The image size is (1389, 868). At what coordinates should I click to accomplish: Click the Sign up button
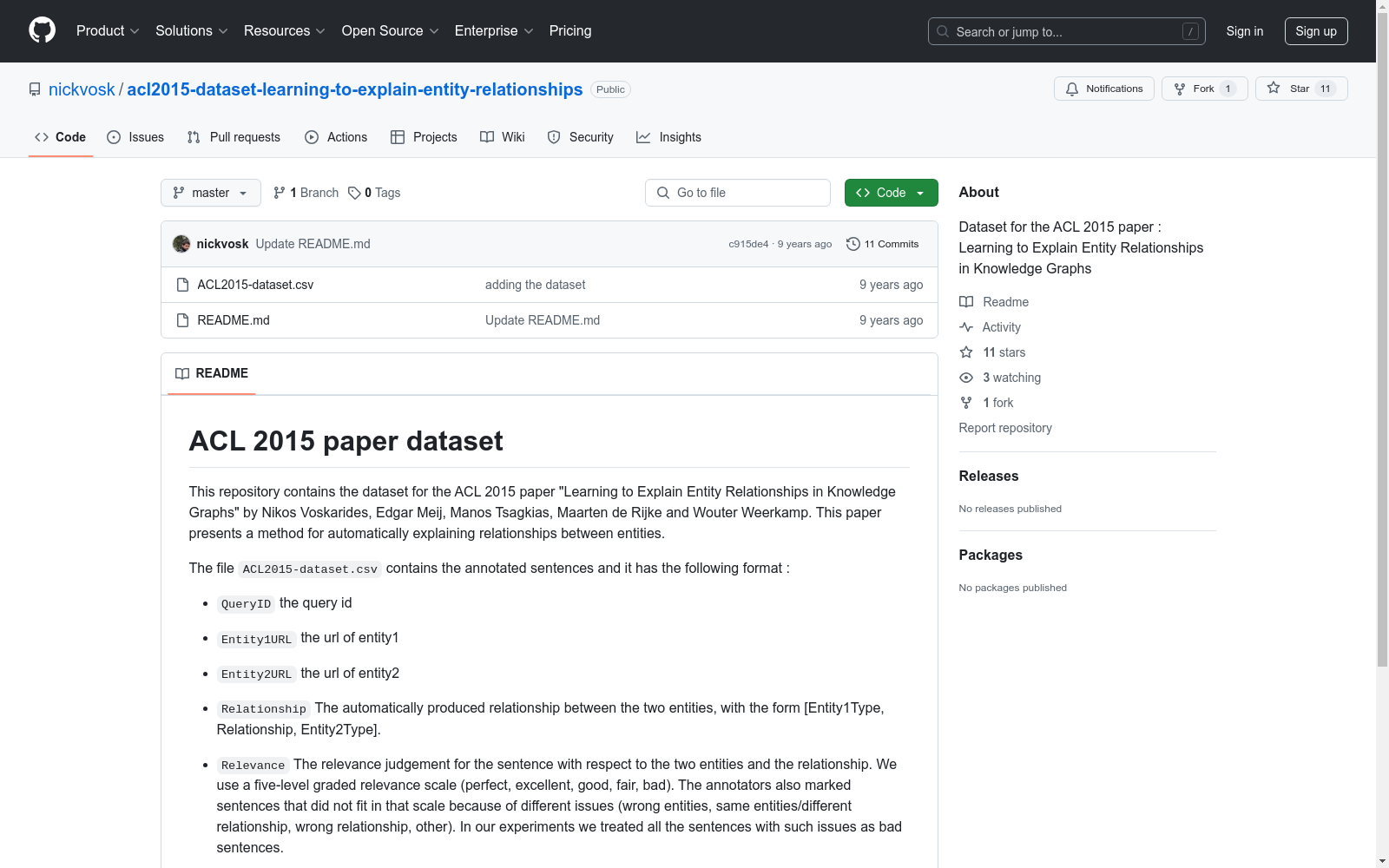1316,31
